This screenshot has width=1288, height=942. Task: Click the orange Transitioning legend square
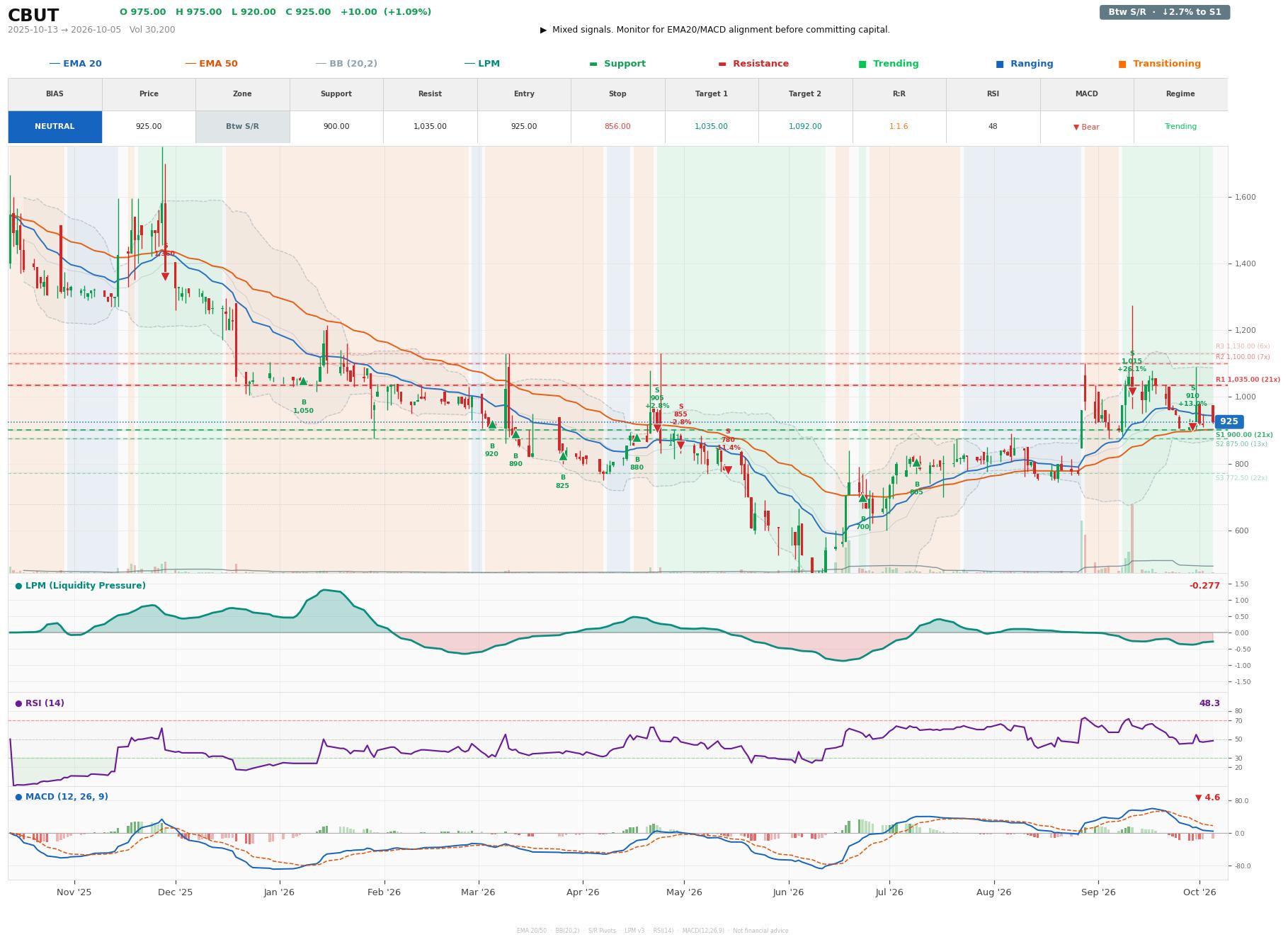(1122, 64)
